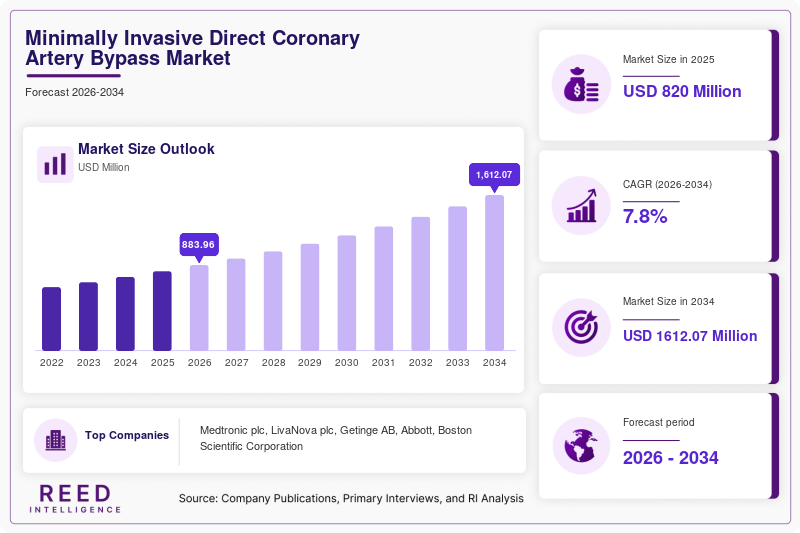Click the REED Intelligence logo
This screenshot has height=533, width=800.
pos(75,498)
